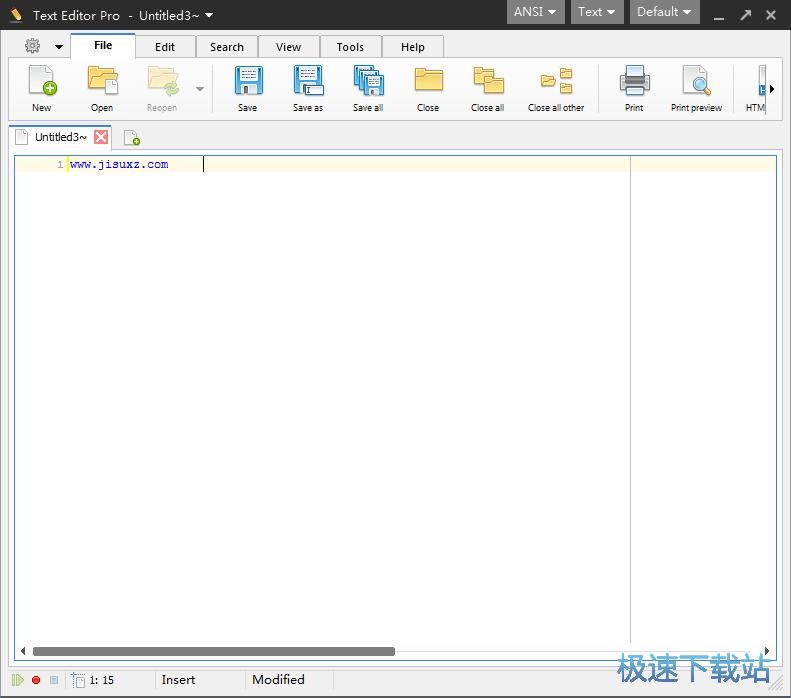
Task: Open the Tools ribbon tab
Action: (350, 47)
